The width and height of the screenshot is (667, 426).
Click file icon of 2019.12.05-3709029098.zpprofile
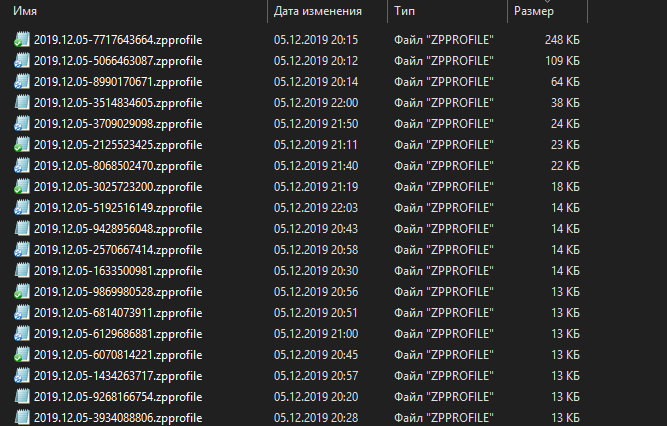click(x=22, y=123)
